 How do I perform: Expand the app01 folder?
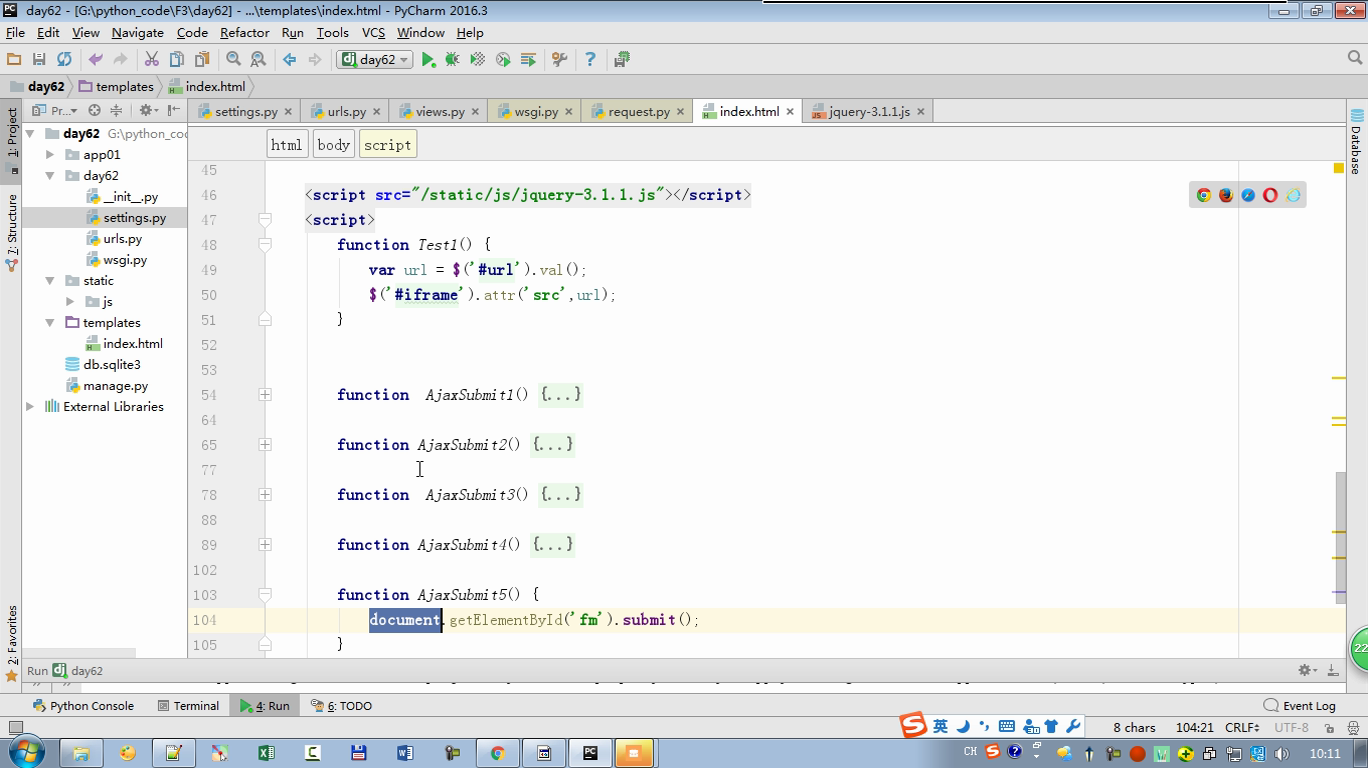[50, 155]
